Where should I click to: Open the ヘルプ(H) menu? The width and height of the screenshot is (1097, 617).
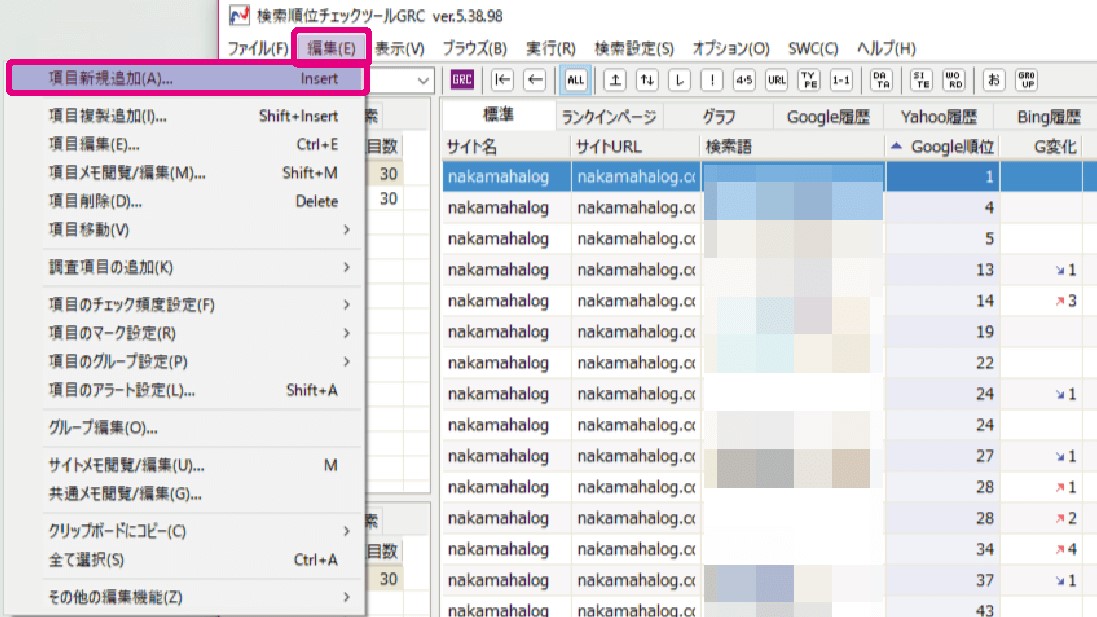click(x=886, y=48)
